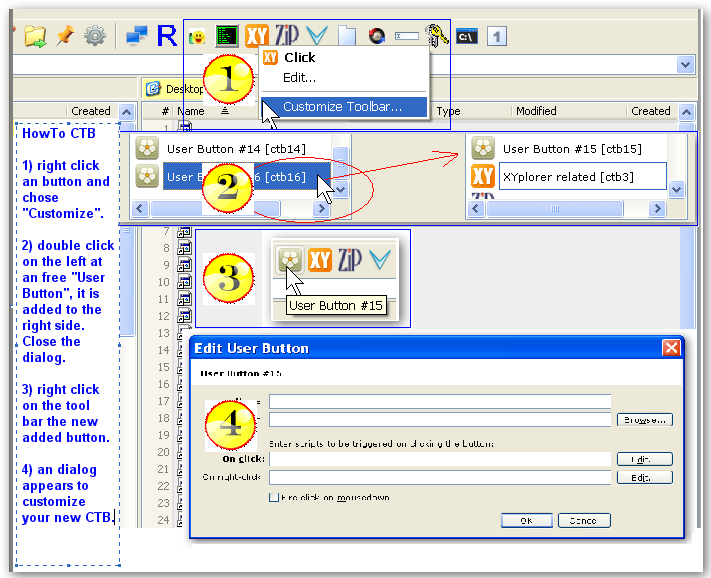Click the gray gear icon in toolbar
711x578 pixels.
tap(94, 36)
